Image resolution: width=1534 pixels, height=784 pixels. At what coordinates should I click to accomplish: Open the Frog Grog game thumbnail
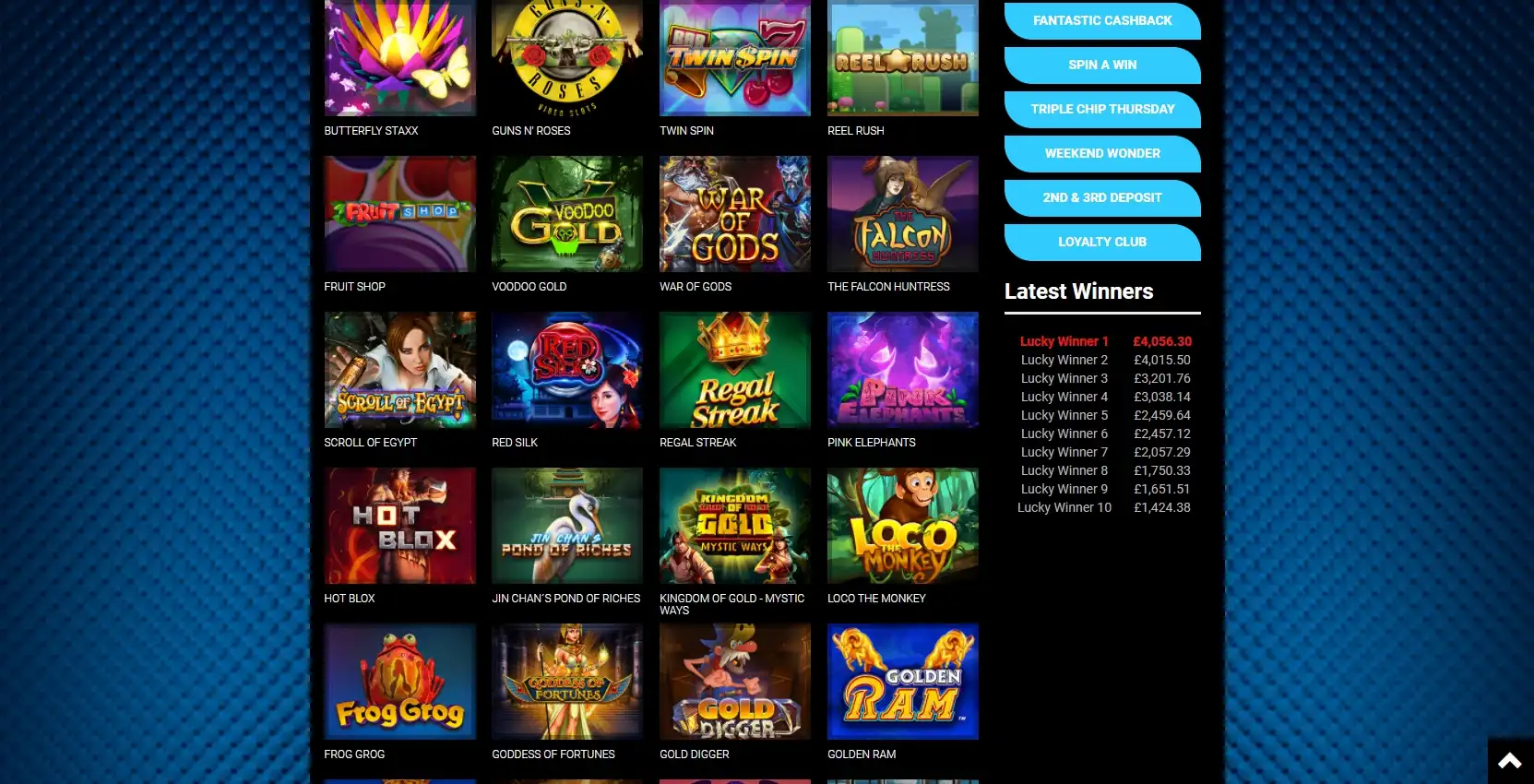(399, 682)
